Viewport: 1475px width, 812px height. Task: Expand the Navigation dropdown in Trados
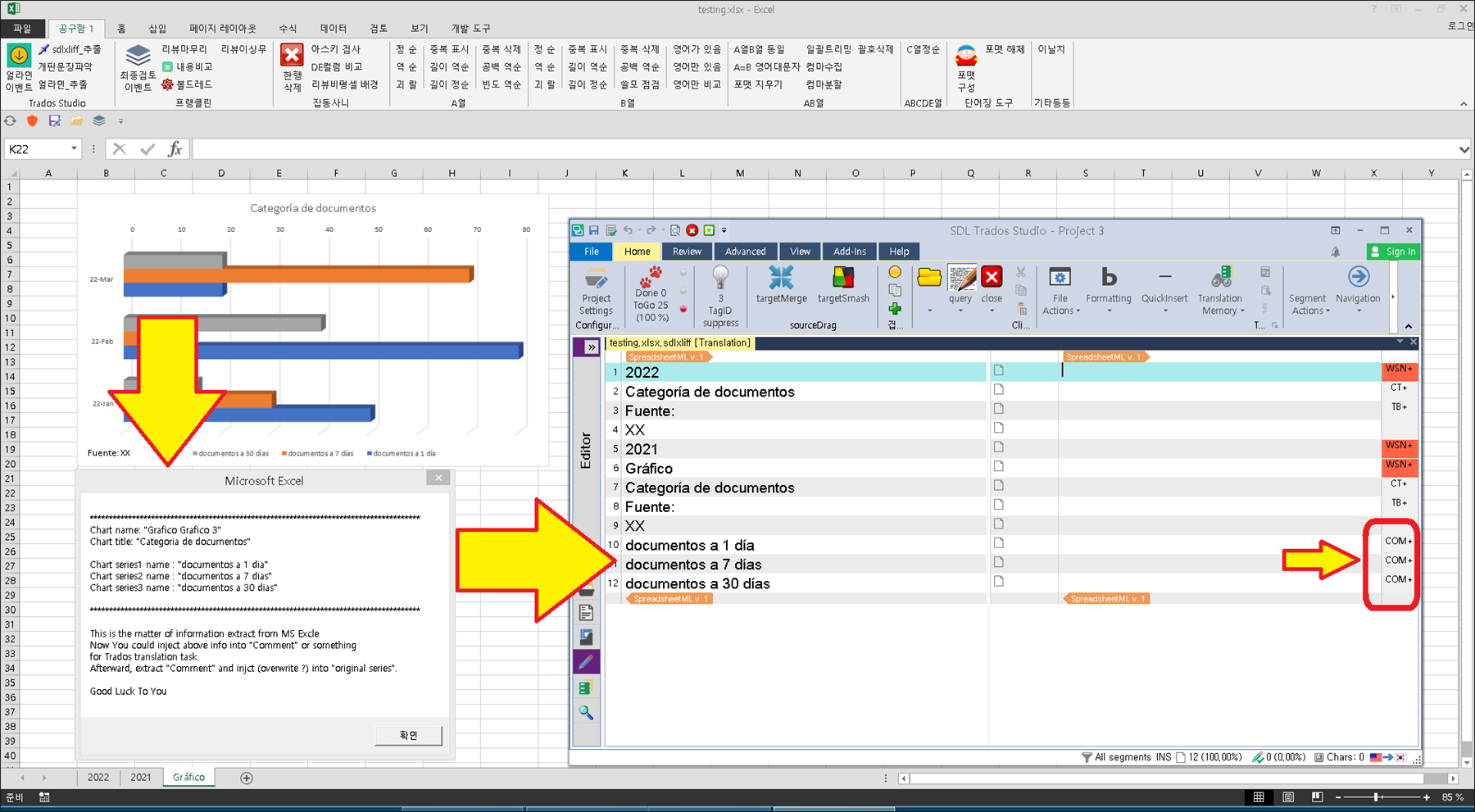(1358, 311)
